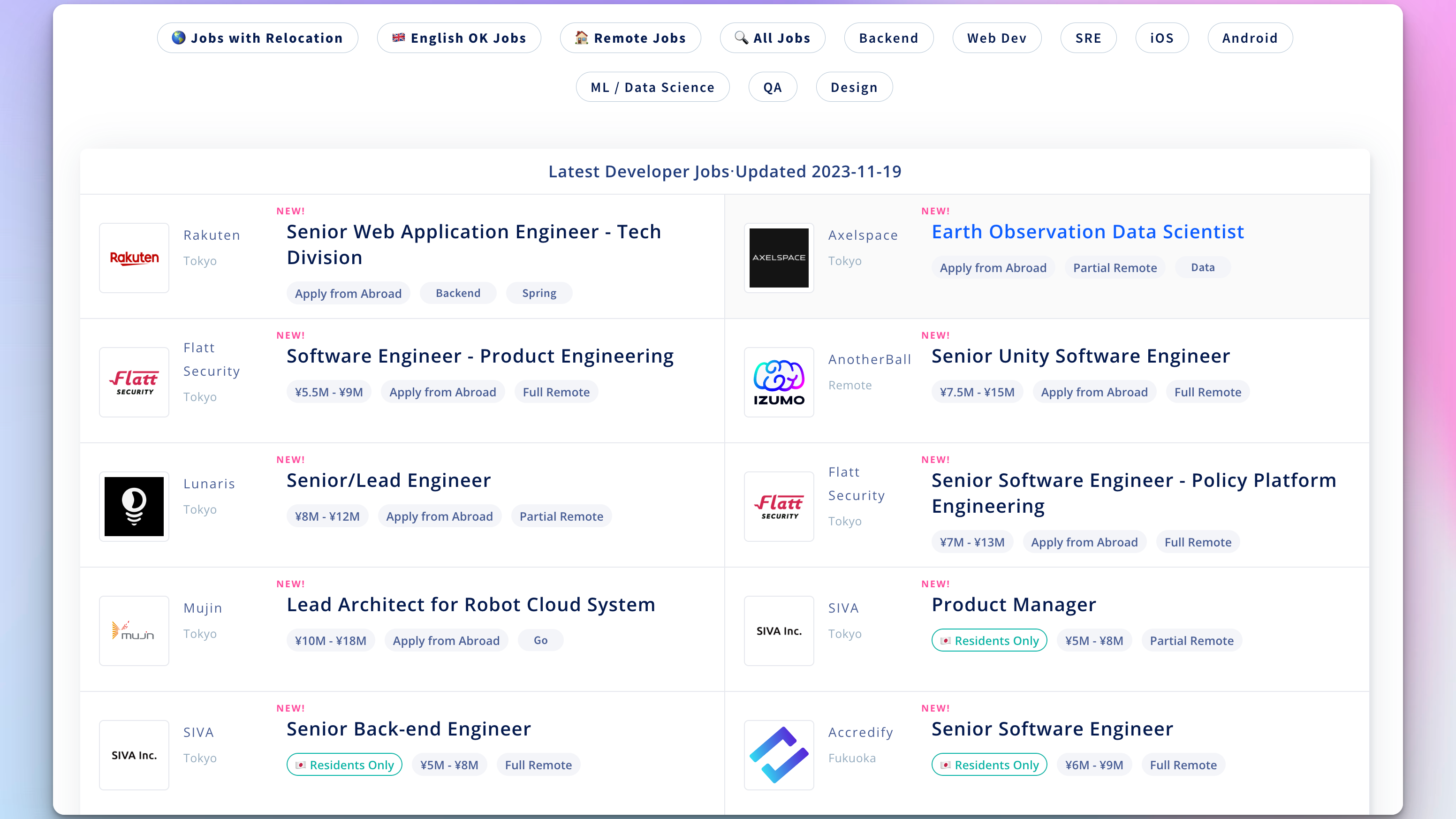Open the Rakuten company logo

coord(134,258)
